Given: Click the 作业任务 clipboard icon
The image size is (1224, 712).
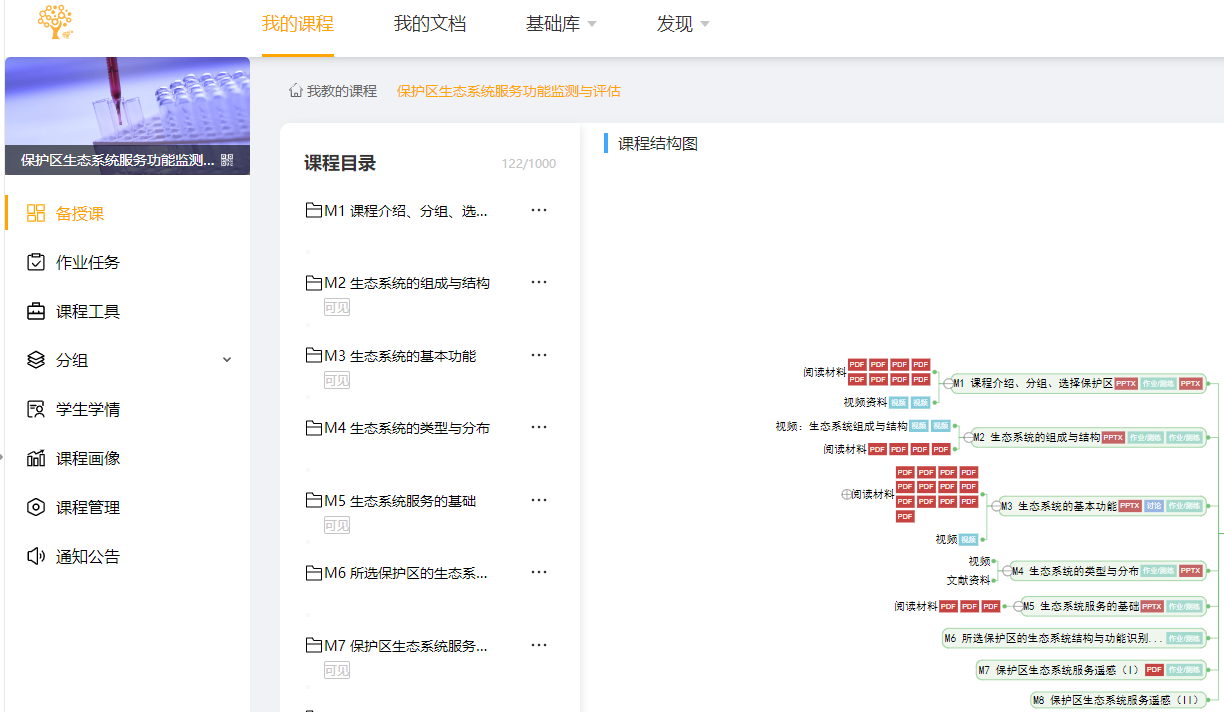Looking at the screenshot, I should click(x=36, y=262).
